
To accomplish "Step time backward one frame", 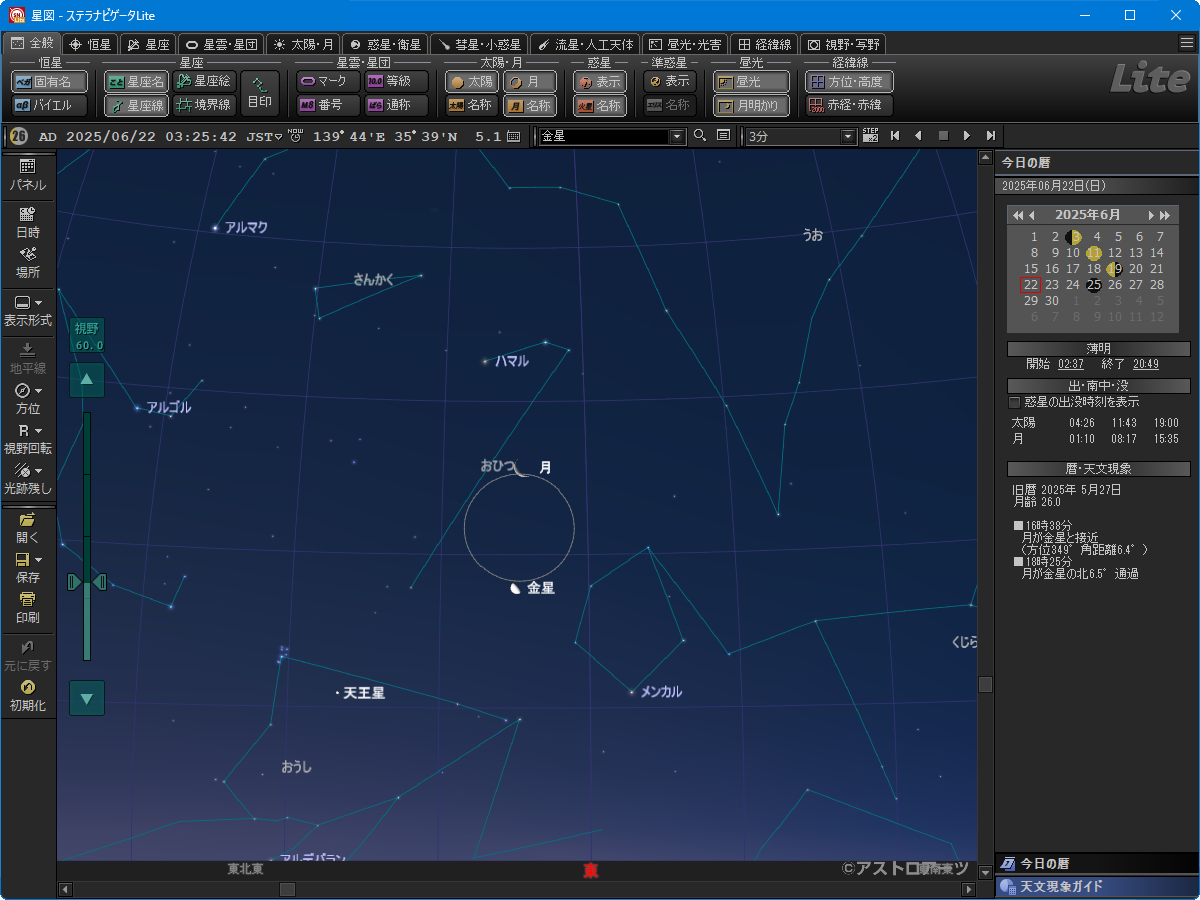I will pyautogui.click(x=918, y=135).
